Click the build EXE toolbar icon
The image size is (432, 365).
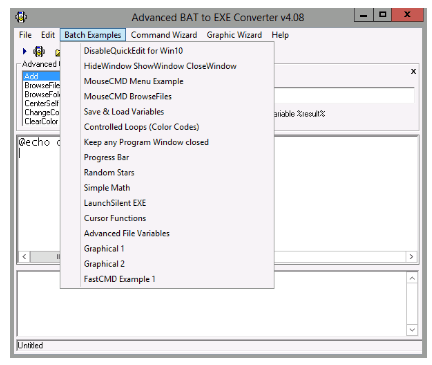click(x=39, y=51)
